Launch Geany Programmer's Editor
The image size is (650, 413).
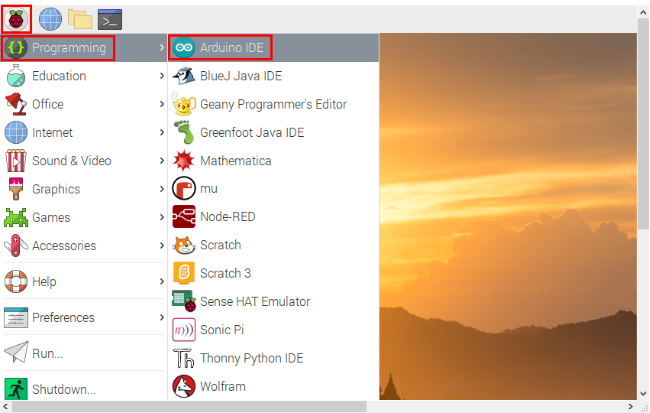(x=273, y=104)
